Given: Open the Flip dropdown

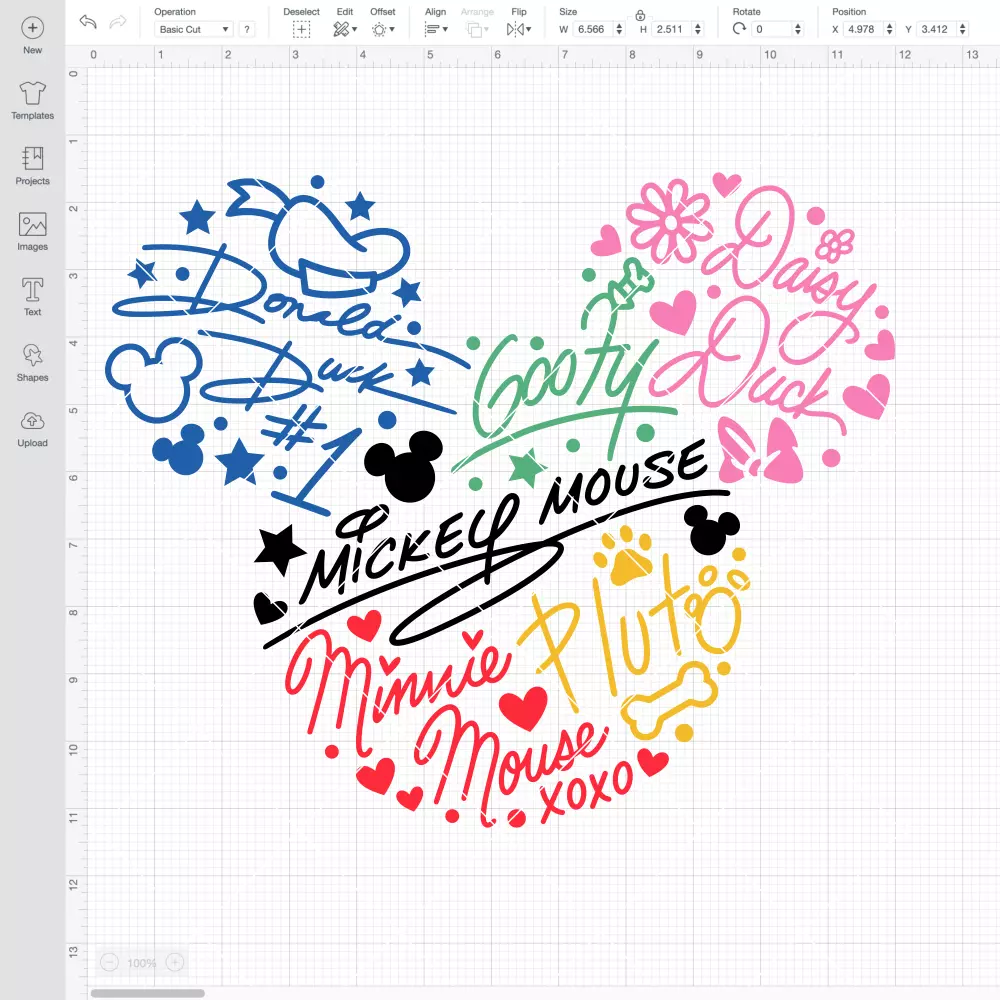Looking at the screenshot, I should (518, 29).
